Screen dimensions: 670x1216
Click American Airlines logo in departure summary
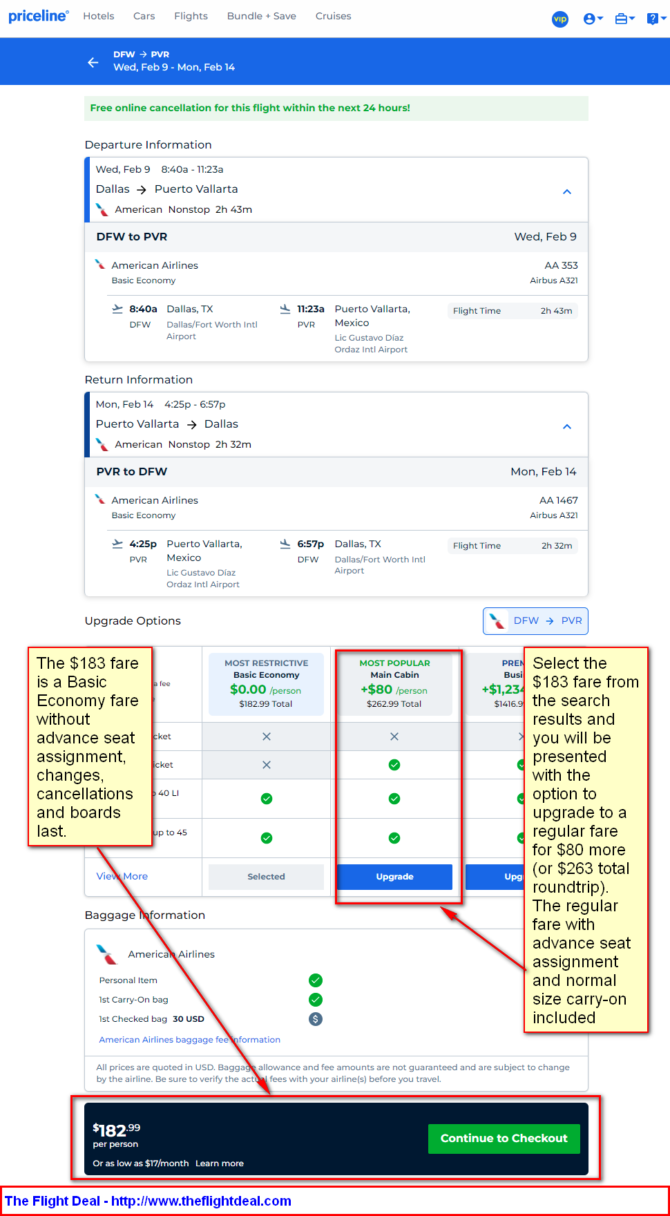point(103,209)
